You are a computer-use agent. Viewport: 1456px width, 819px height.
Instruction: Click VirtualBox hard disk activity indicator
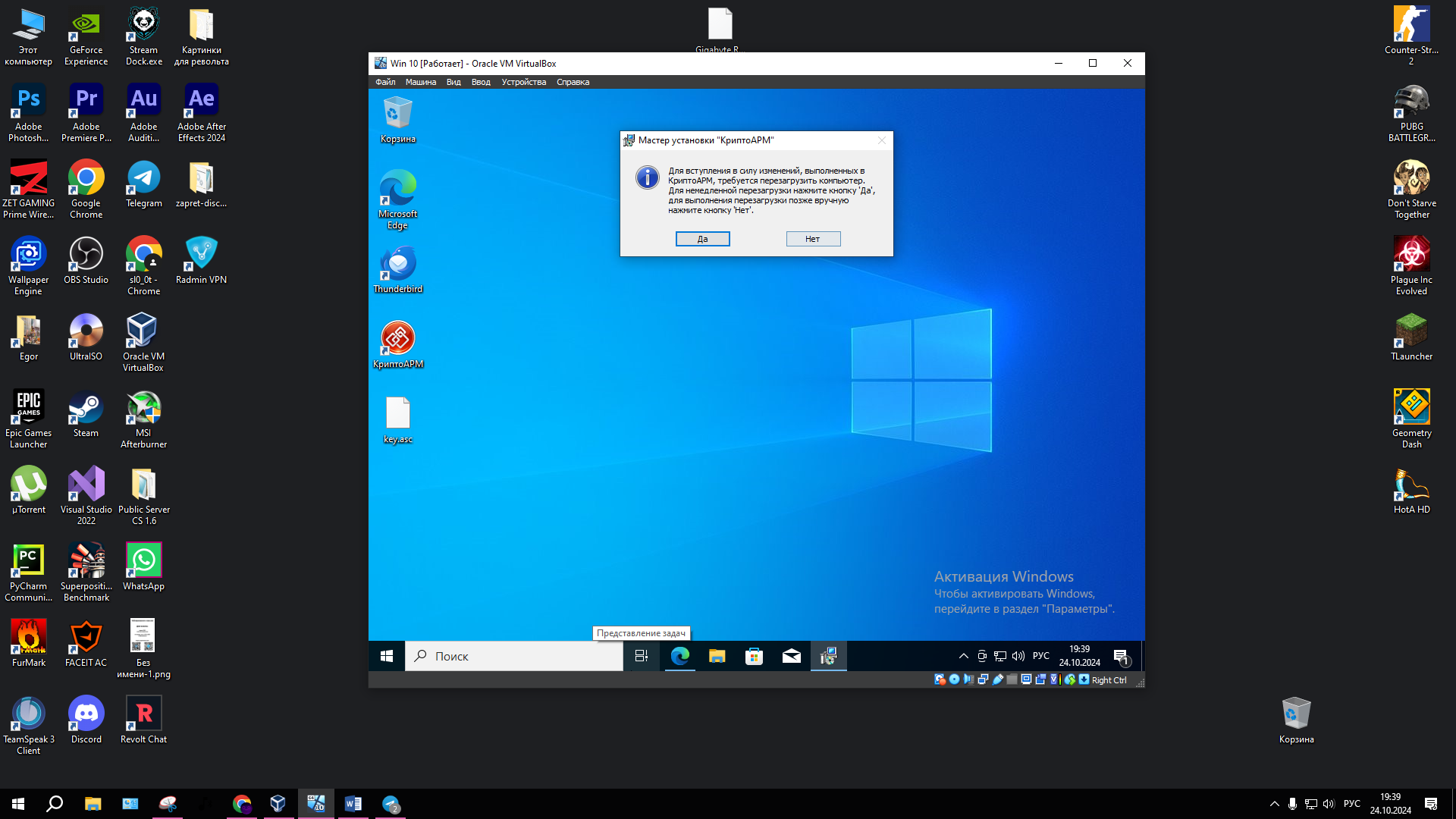[940, 679]
